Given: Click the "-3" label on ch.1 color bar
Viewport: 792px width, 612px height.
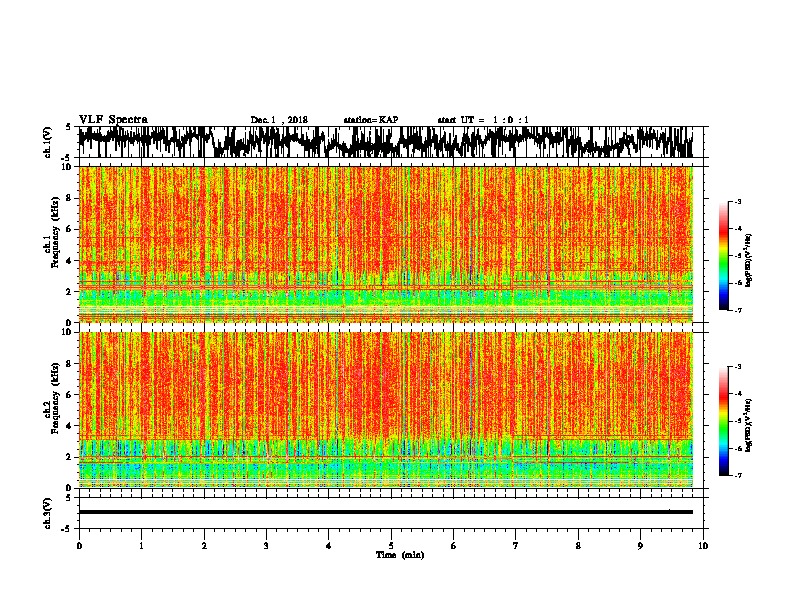Looking at the screenshot, I should [x=738, y=201].
